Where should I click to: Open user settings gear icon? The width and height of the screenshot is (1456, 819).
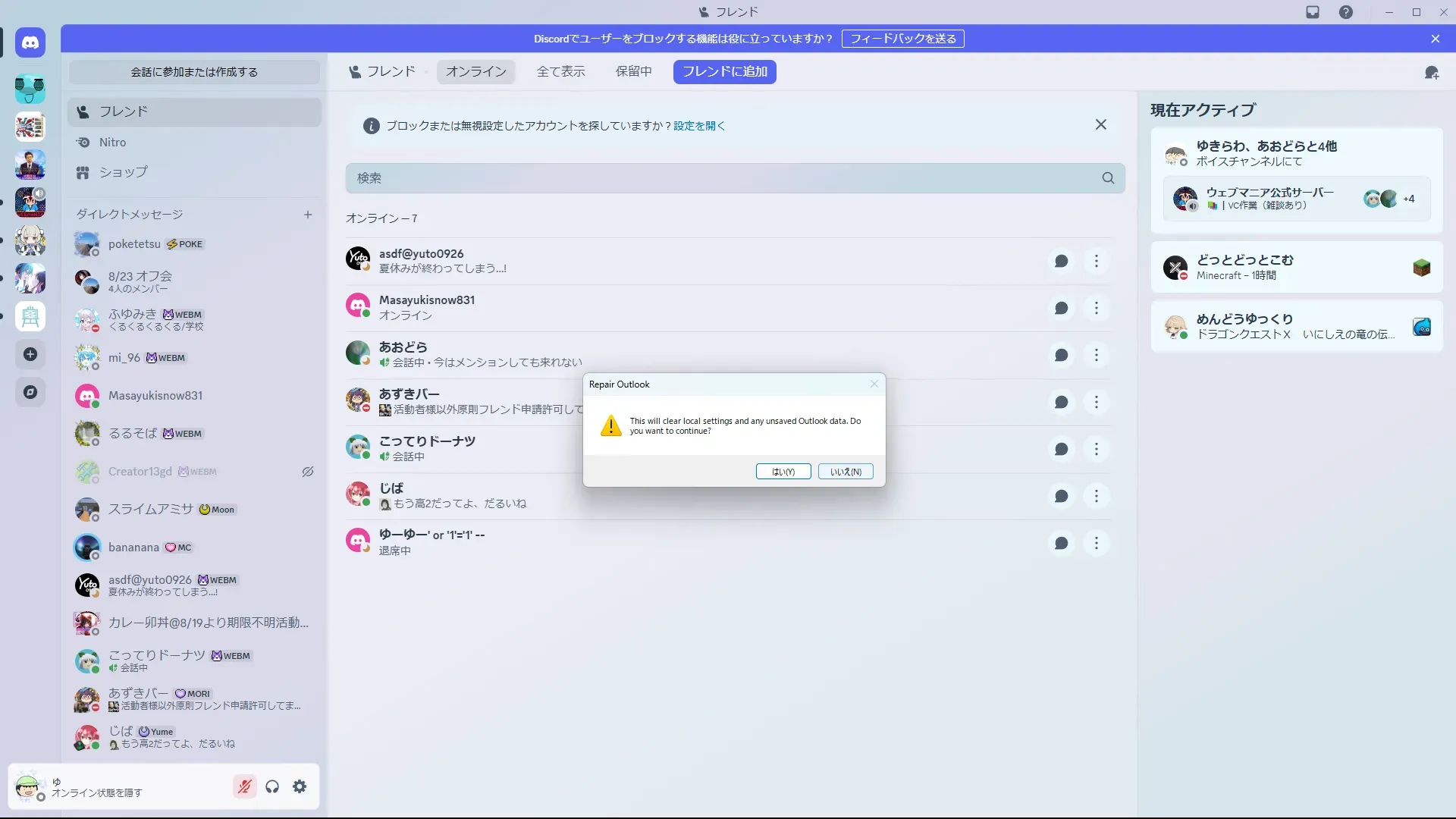click(300, 787)
